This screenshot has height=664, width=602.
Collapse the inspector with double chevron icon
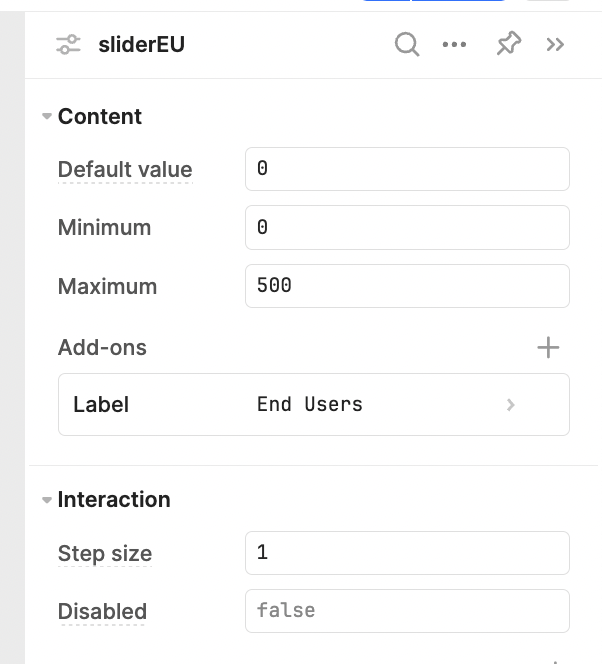coord(555,44)
